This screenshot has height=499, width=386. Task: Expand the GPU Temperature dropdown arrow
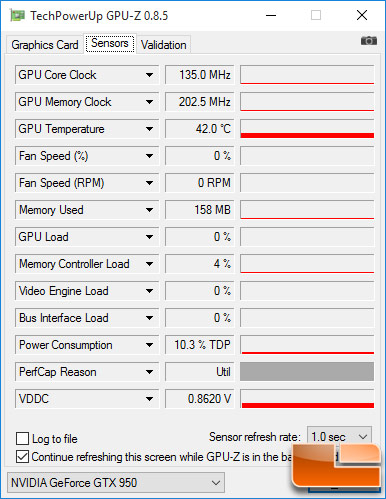click(x=149, y=129)
